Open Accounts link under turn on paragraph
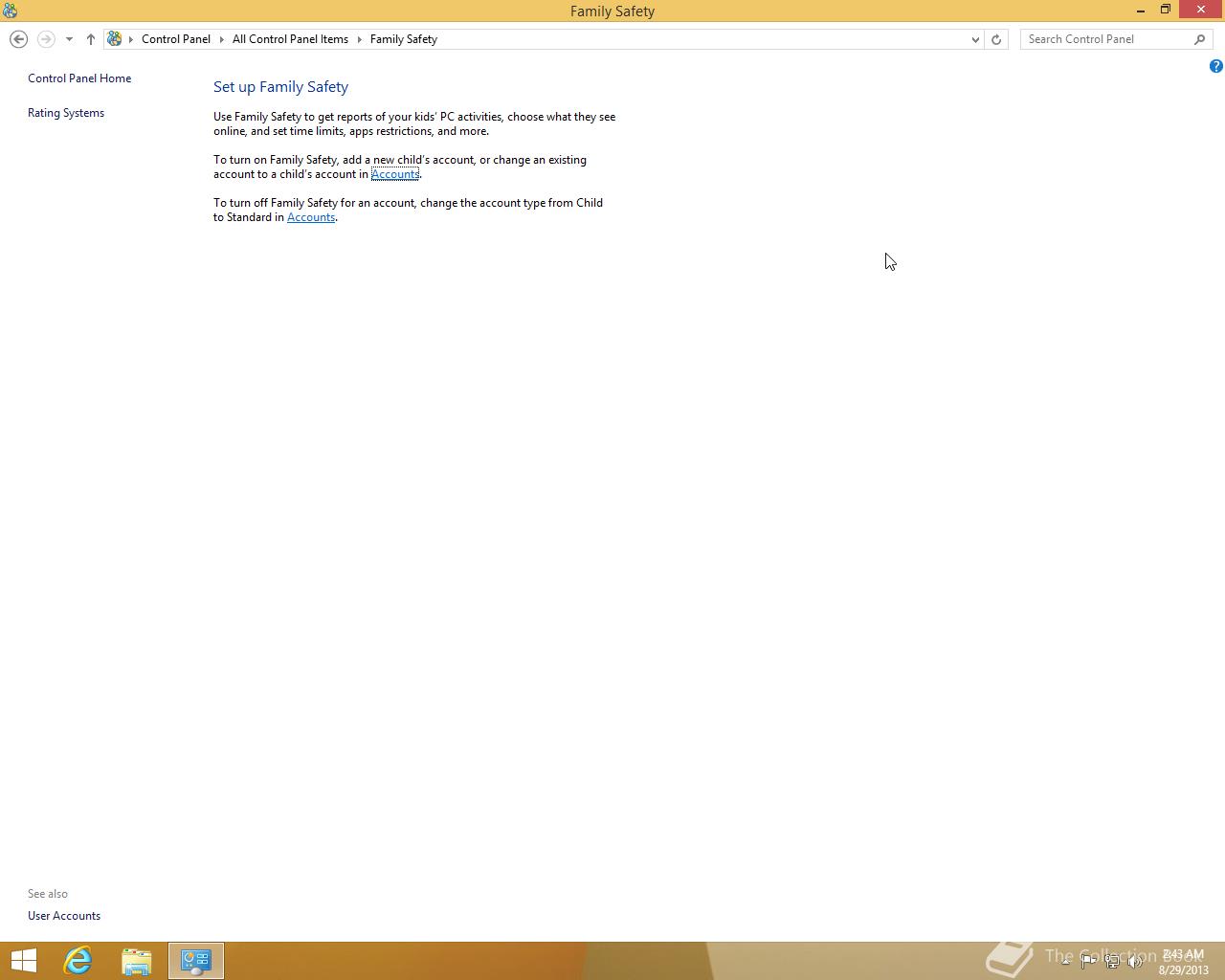The width and height of the screenshot is (1225, 980). (395, 174)
